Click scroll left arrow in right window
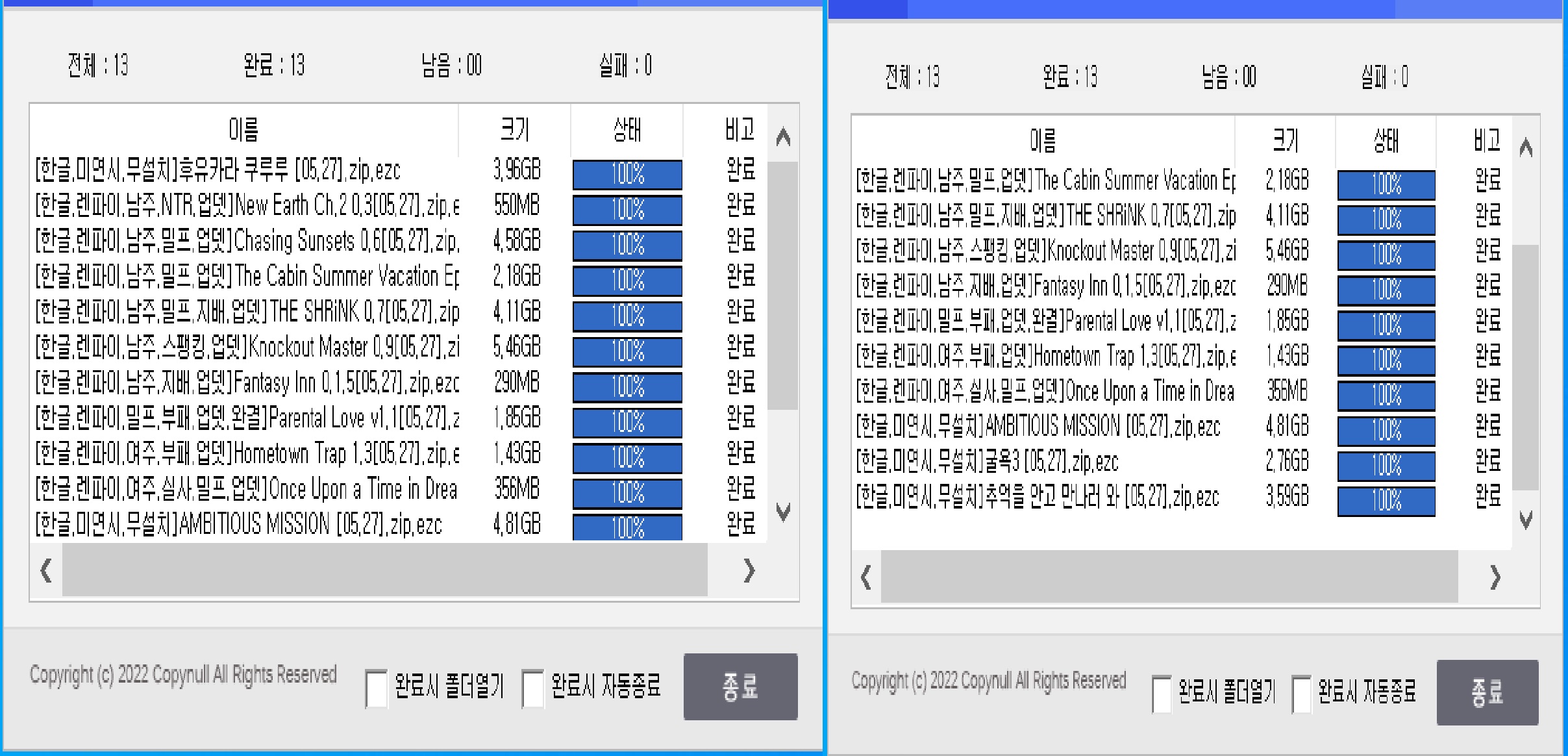1568x756 pixels. click(865, 577)
